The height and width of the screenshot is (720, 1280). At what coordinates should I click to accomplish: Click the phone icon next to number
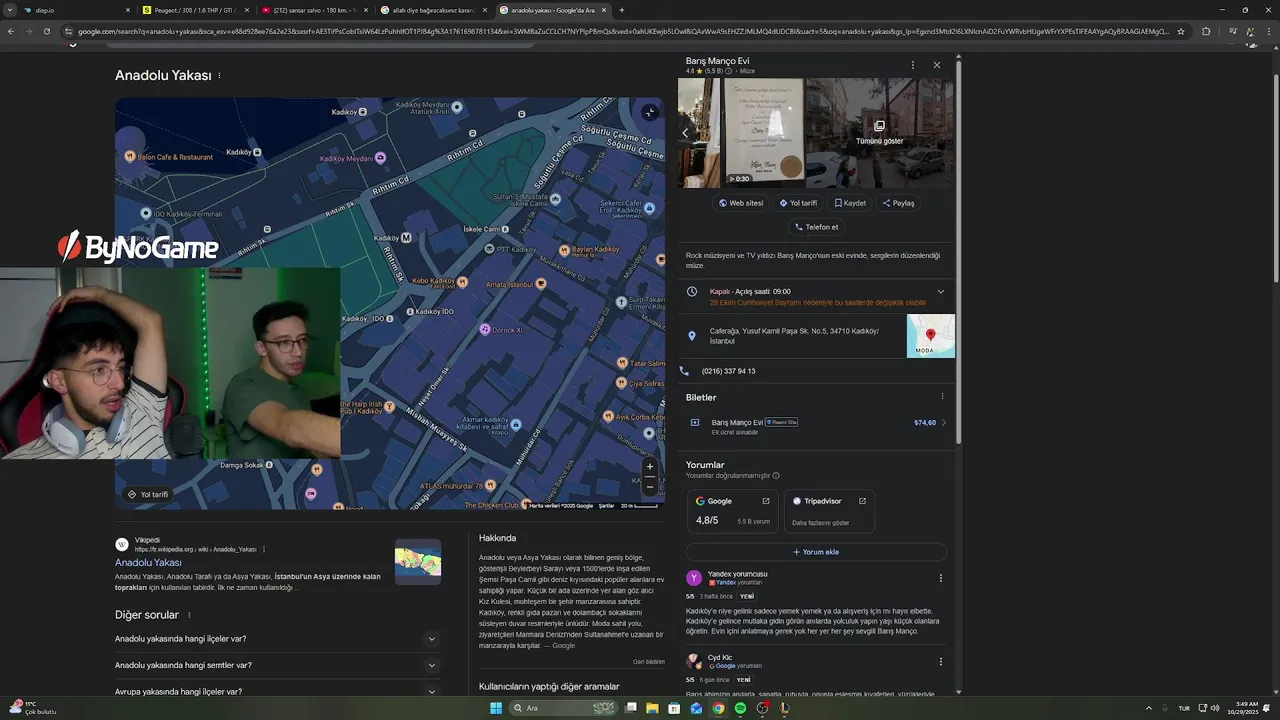(x=685, y=371)
